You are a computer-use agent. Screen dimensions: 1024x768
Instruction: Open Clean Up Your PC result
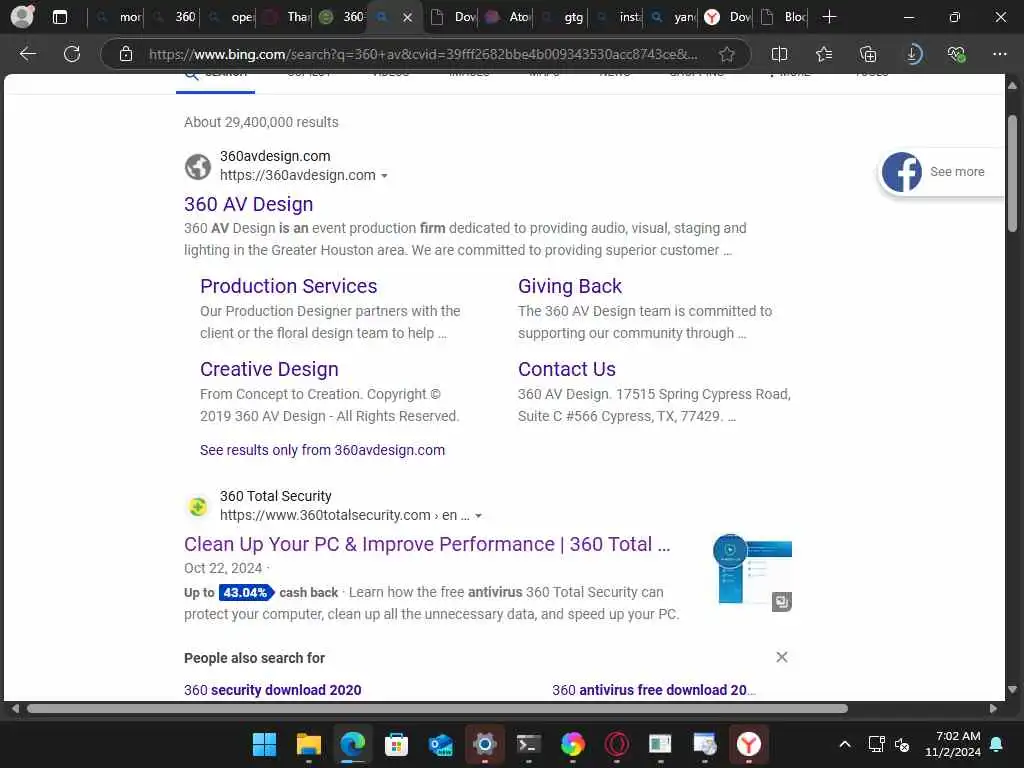427,544
